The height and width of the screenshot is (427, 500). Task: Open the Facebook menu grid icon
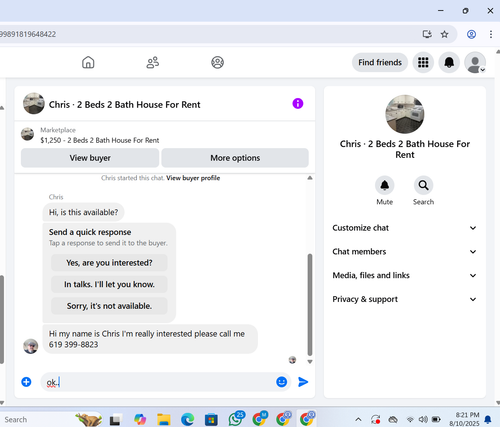[x=423, y=62]
